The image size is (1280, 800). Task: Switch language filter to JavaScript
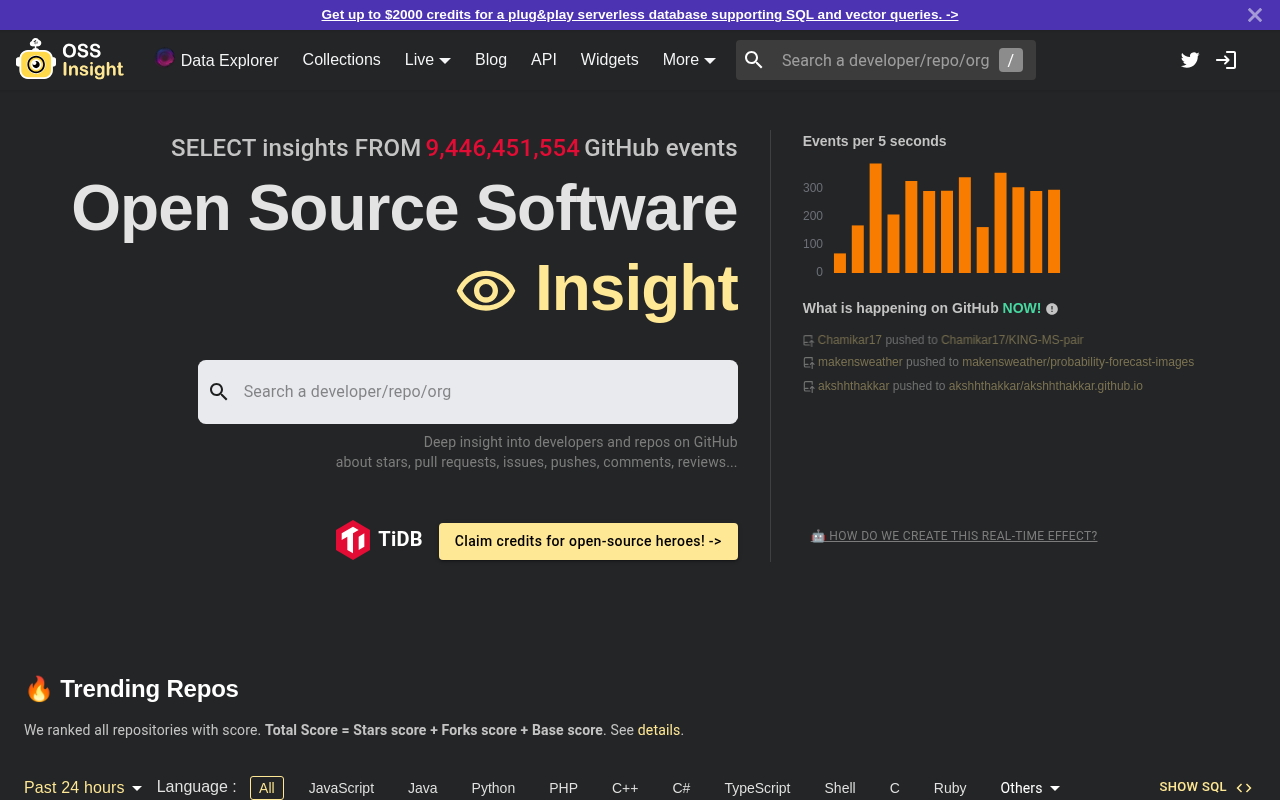tap(341, 788)
